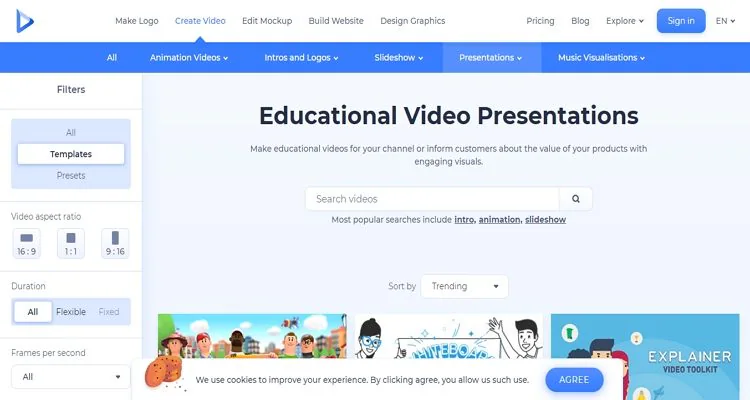
Task: Choose the Presets filter option
Action: coord(71,176)
